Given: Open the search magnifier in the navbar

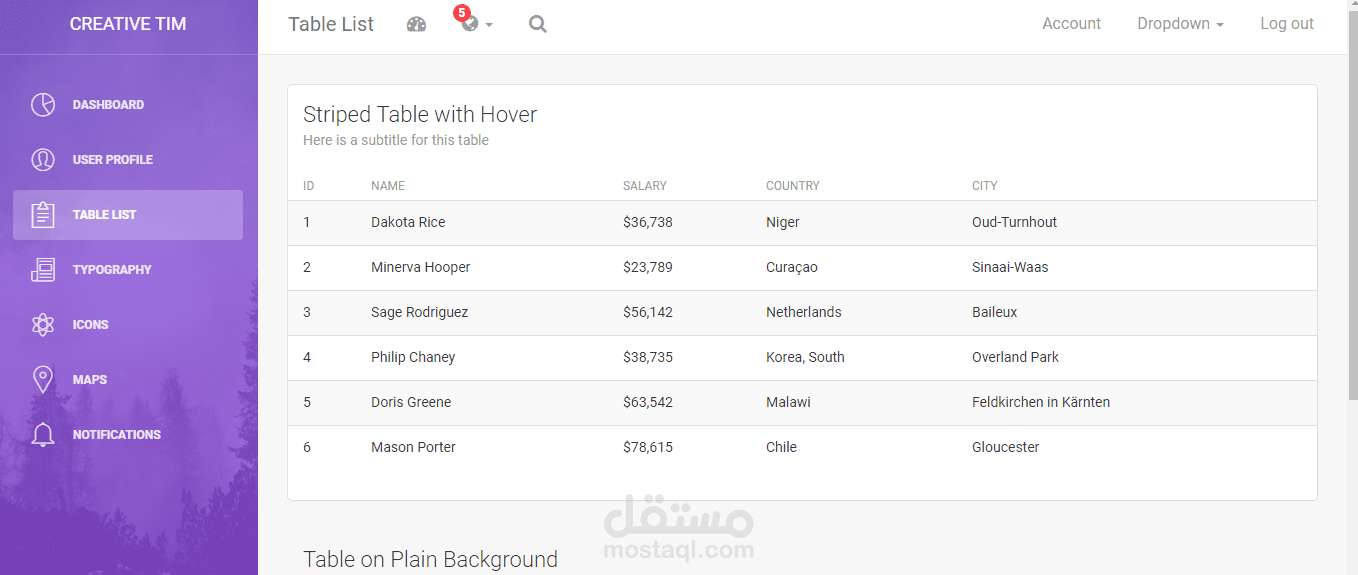Looking at the screenshot, I should (x=537, y=24).
